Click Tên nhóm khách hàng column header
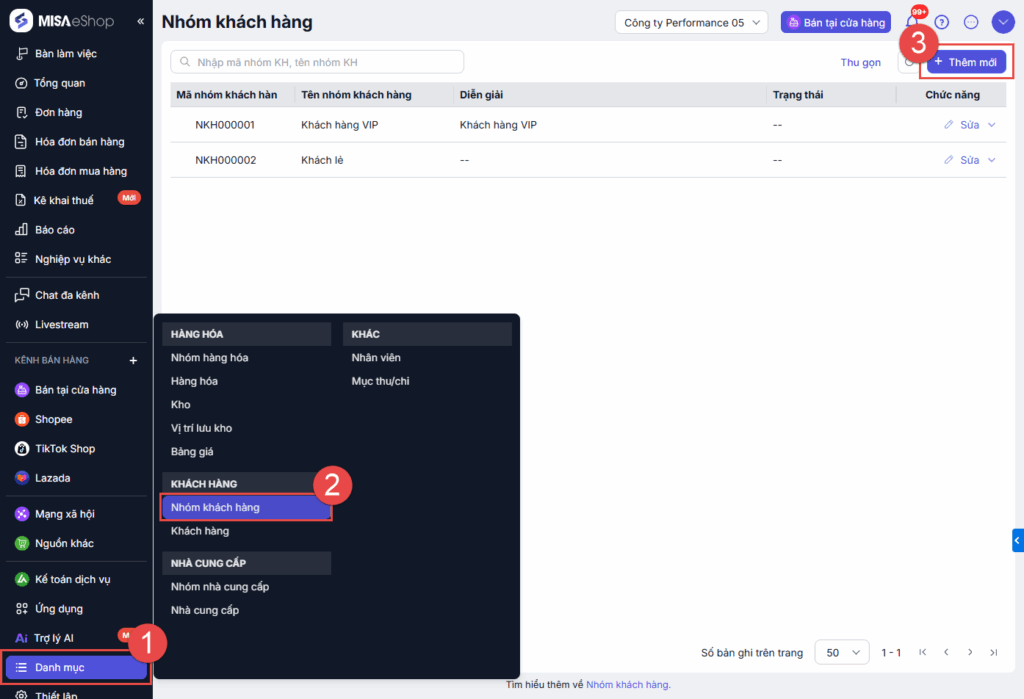Viewport: 1024px width, 699px height. tap(356, 95)
